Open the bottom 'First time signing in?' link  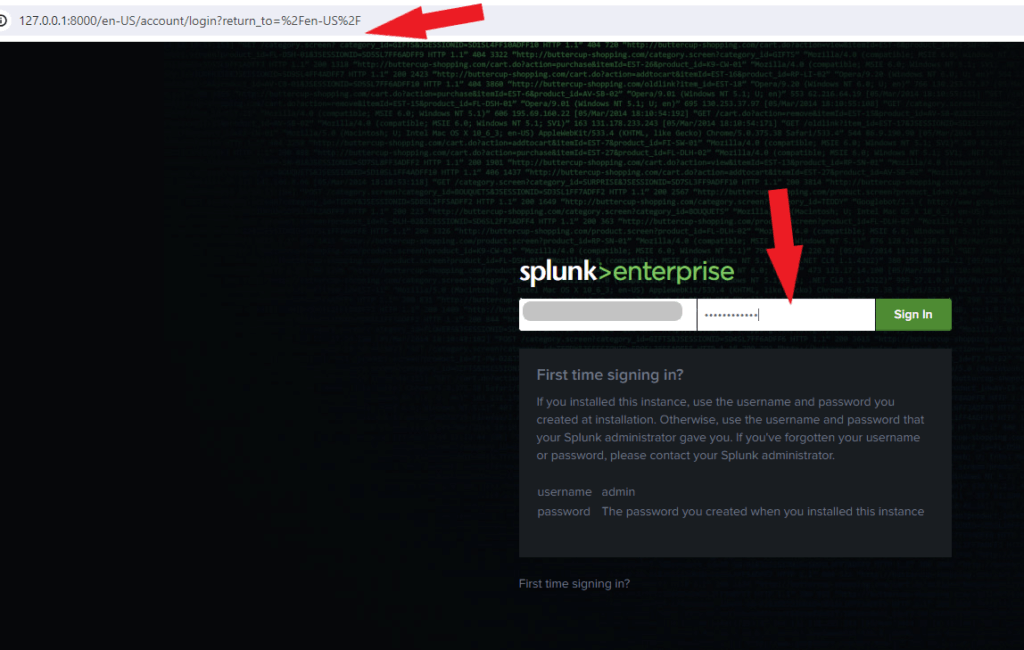pos(574,583)
